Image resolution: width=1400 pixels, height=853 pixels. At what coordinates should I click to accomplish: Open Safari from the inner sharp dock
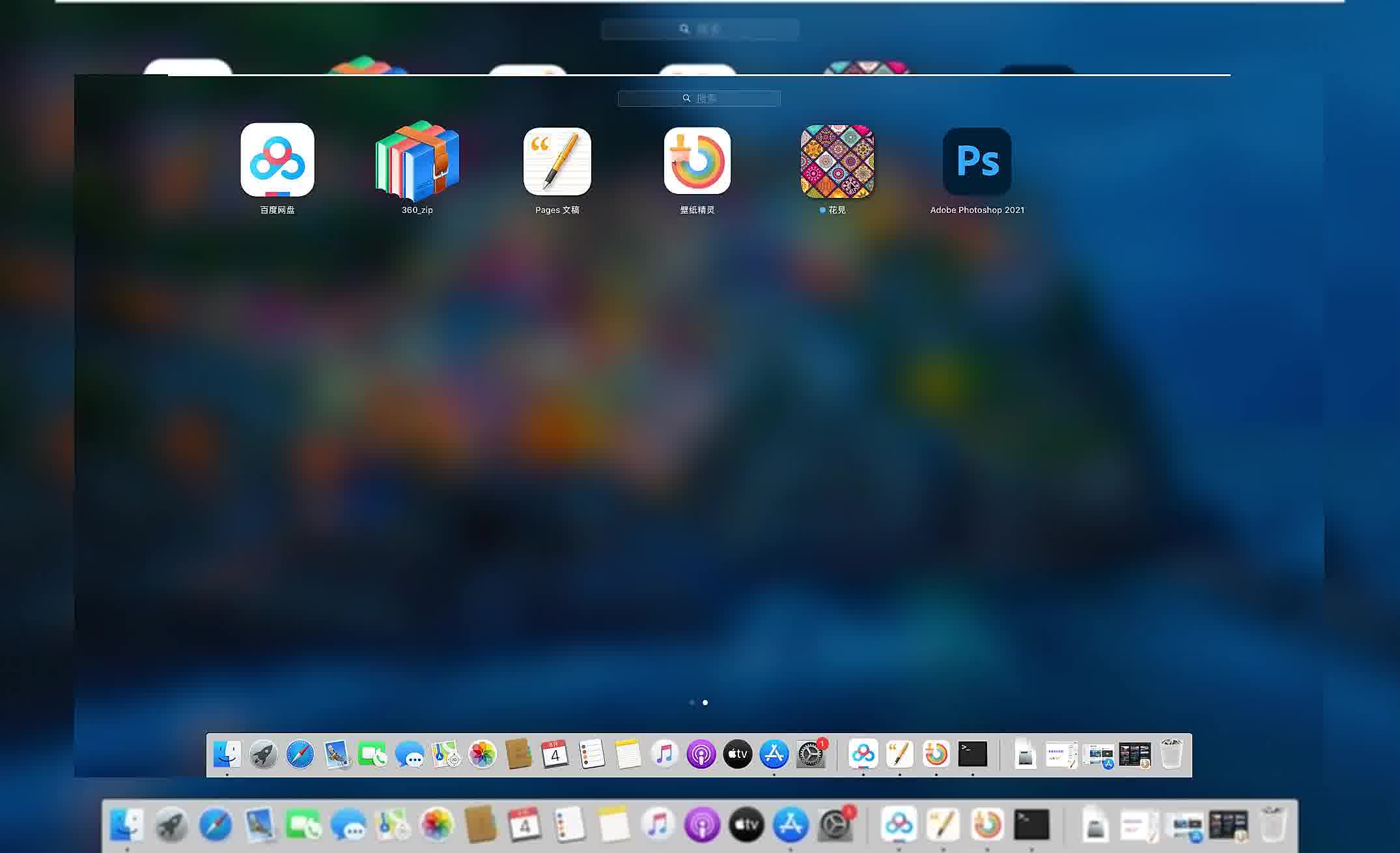point(300,754)
